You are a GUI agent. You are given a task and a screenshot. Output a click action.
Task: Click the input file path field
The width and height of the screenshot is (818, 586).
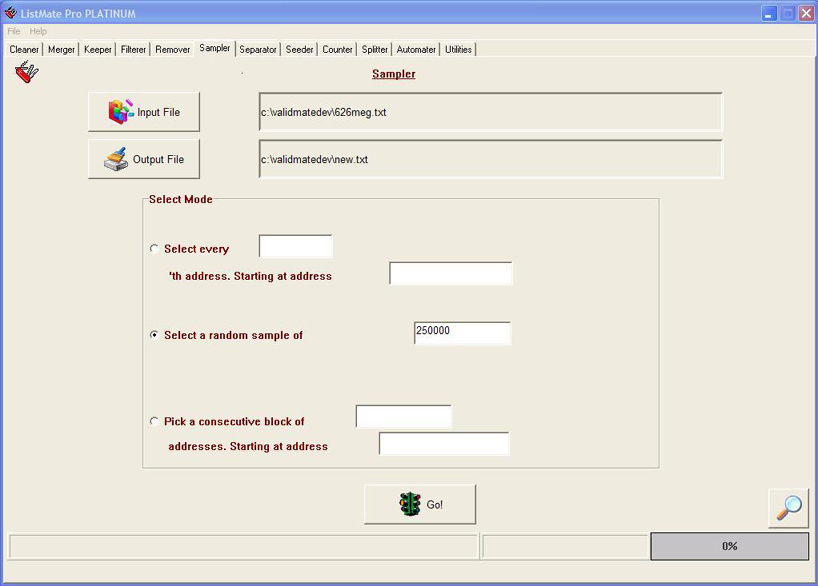490,112
